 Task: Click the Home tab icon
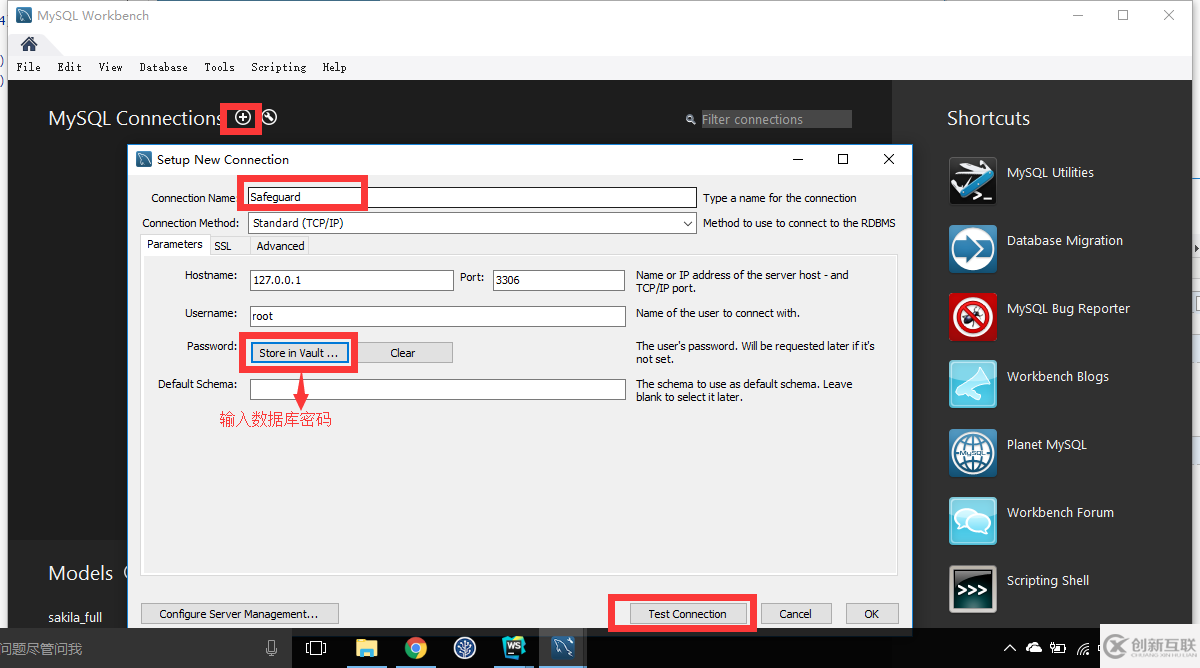click(x=29, y=44)
